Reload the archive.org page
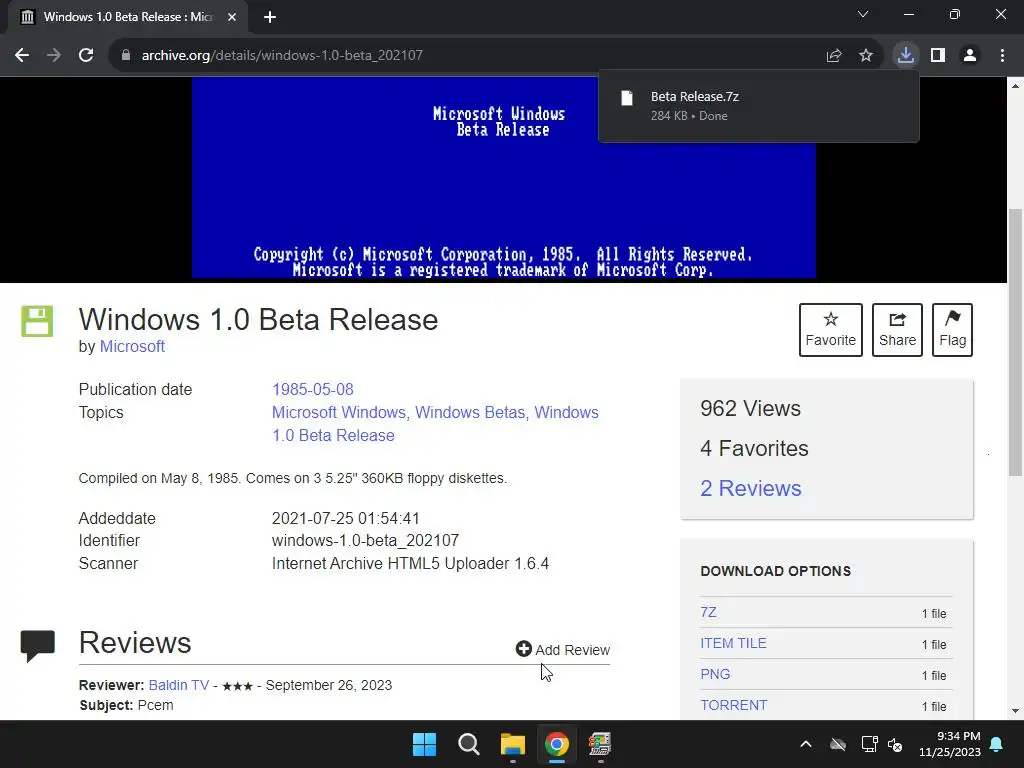The height and width of the screenshot is (768, 1024). pyautogui.click(x=86, y=56)
